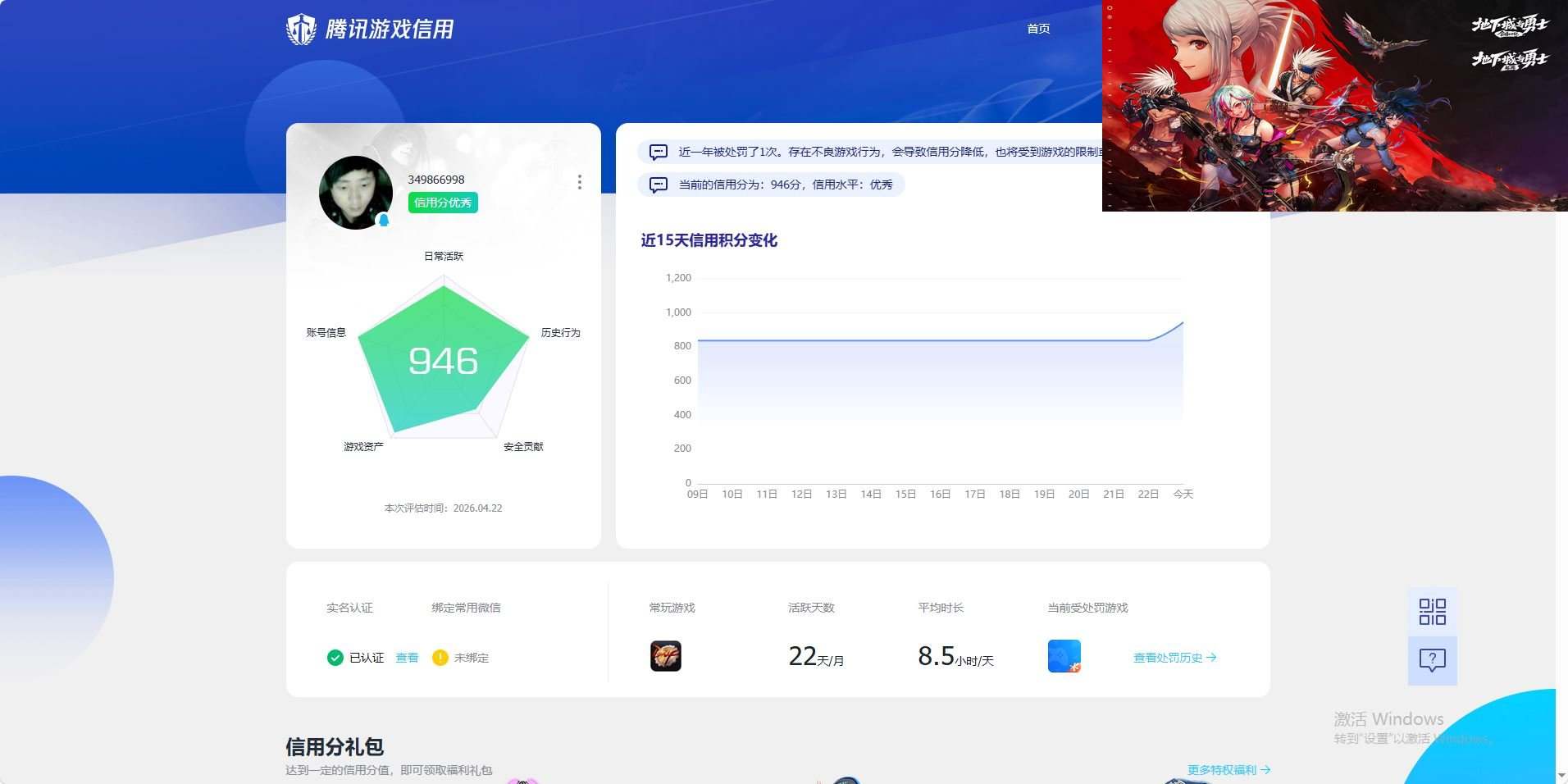
Task: Click the 09日 label on chart axis
Action: click(x=697, y=494)
